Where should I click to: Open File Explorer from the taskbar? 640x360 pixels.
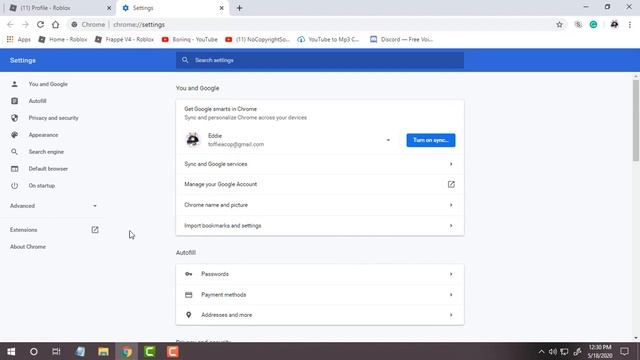[103, 351]
